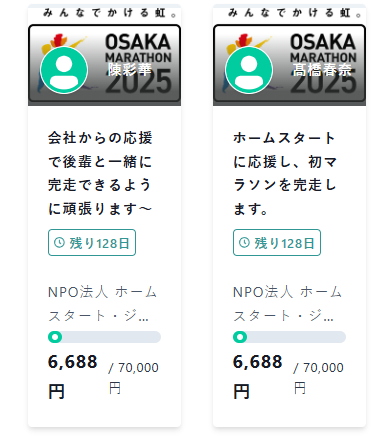Click the green progress knob in the left card
This screenshot has width=384, height=441.
[x=55, y=337]
